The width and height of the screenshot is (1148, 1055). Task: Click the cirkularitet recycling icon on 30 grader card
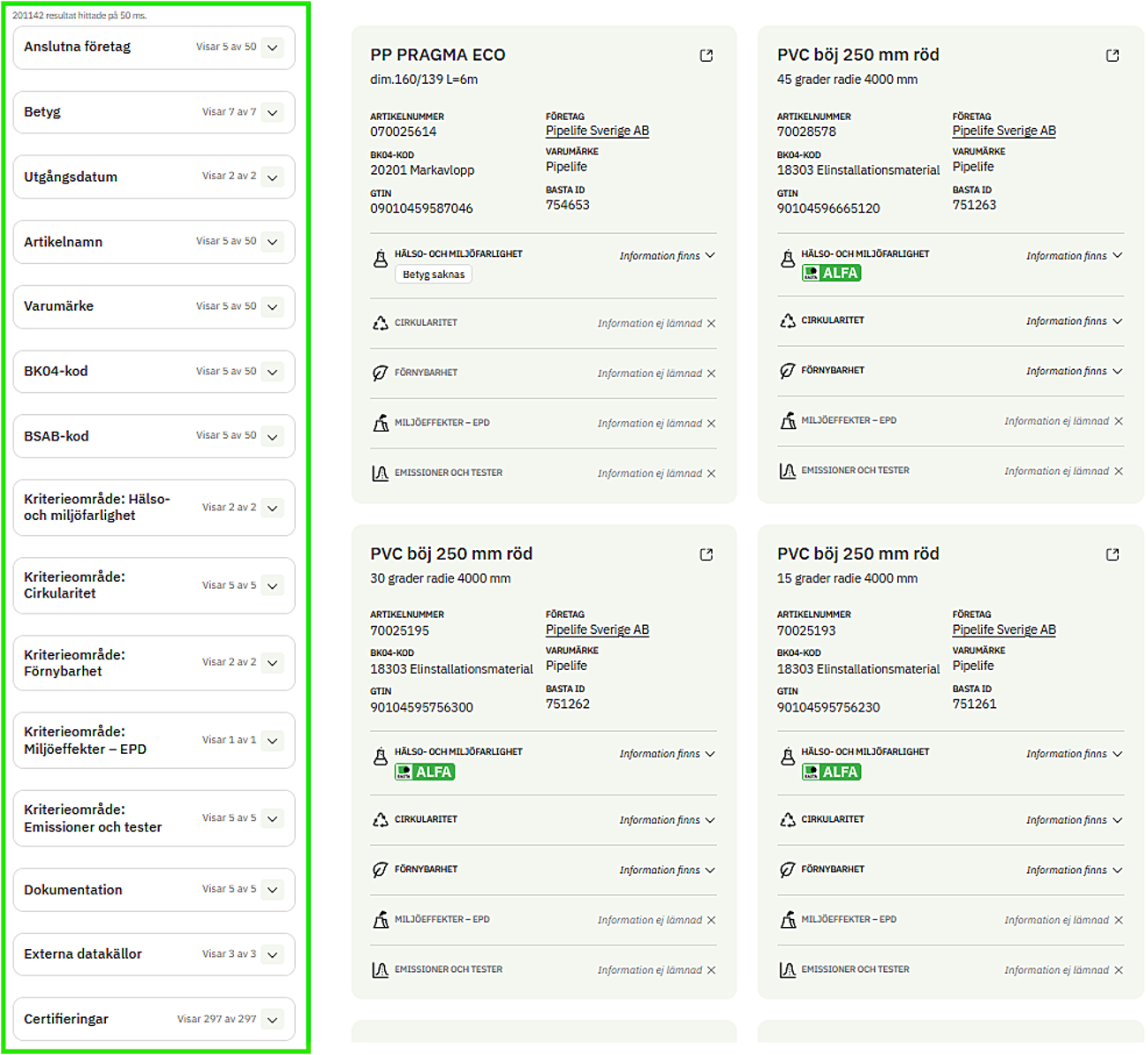click(x=381, y=820)
